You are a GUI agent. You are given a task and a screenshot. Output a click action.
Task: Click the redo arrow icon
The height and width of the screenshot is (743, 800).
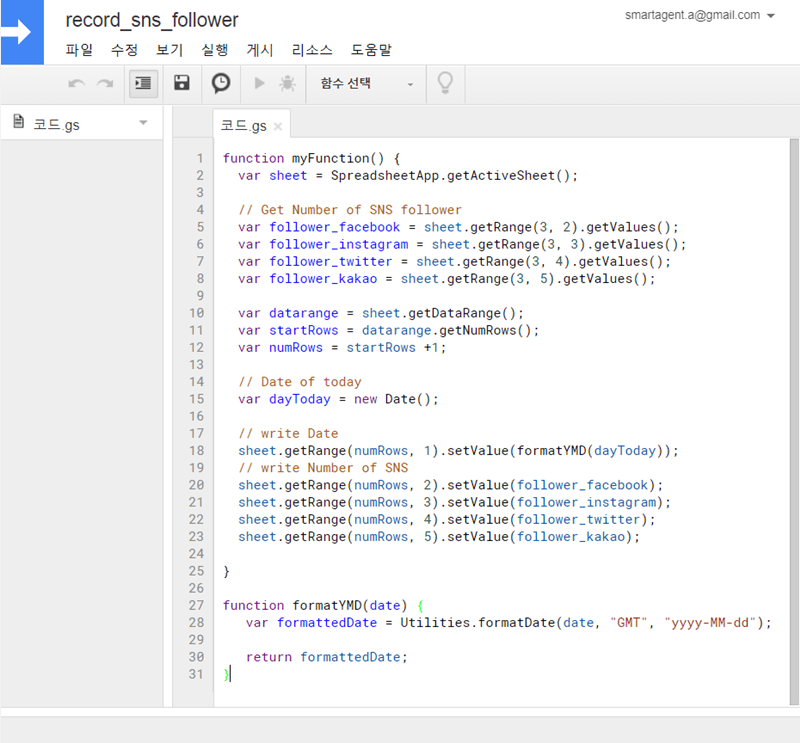[104, 84]
